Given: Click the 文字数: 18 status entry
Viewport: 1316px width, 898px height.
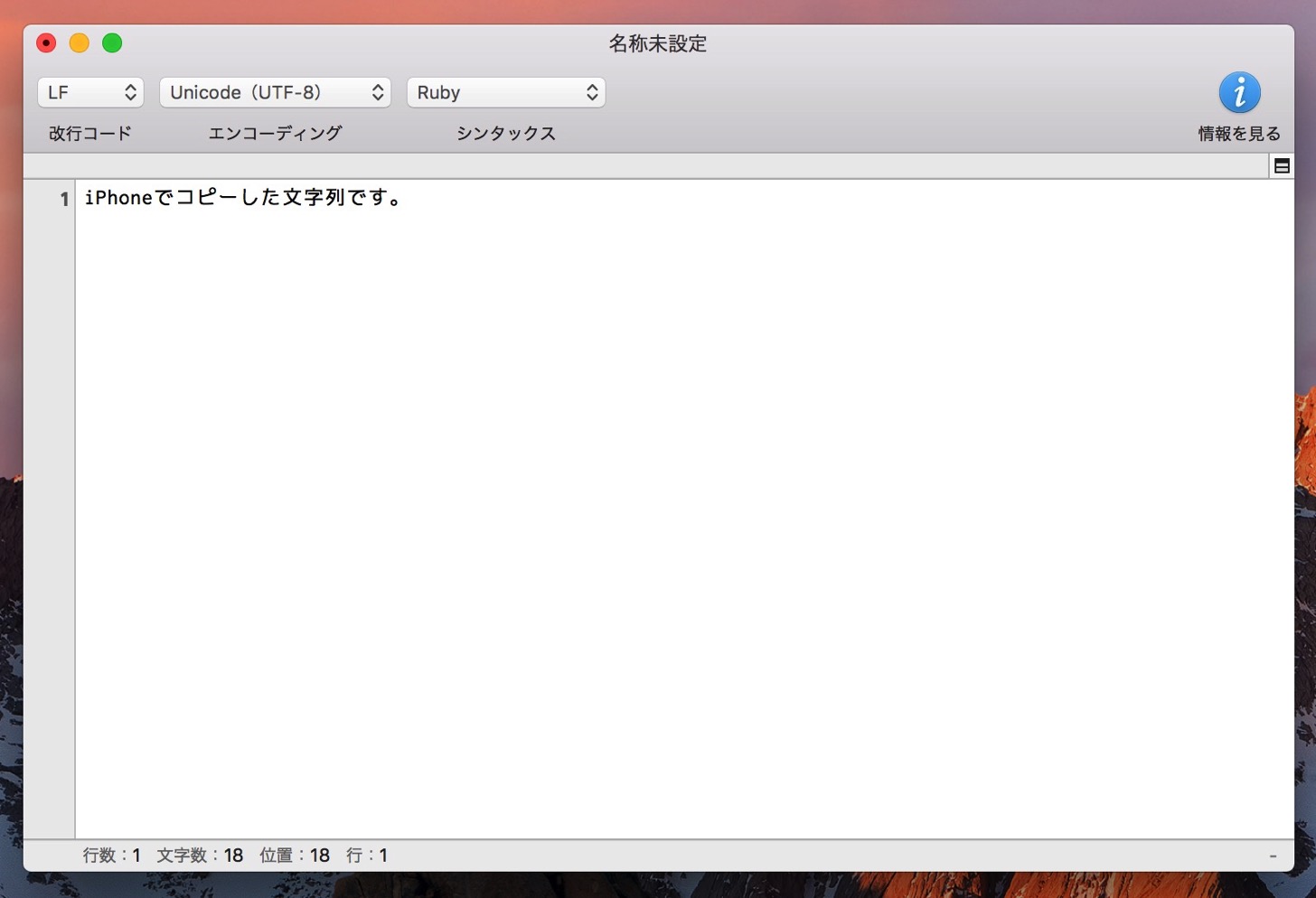Looking at the screenshot, I should [x=200, y=856].
